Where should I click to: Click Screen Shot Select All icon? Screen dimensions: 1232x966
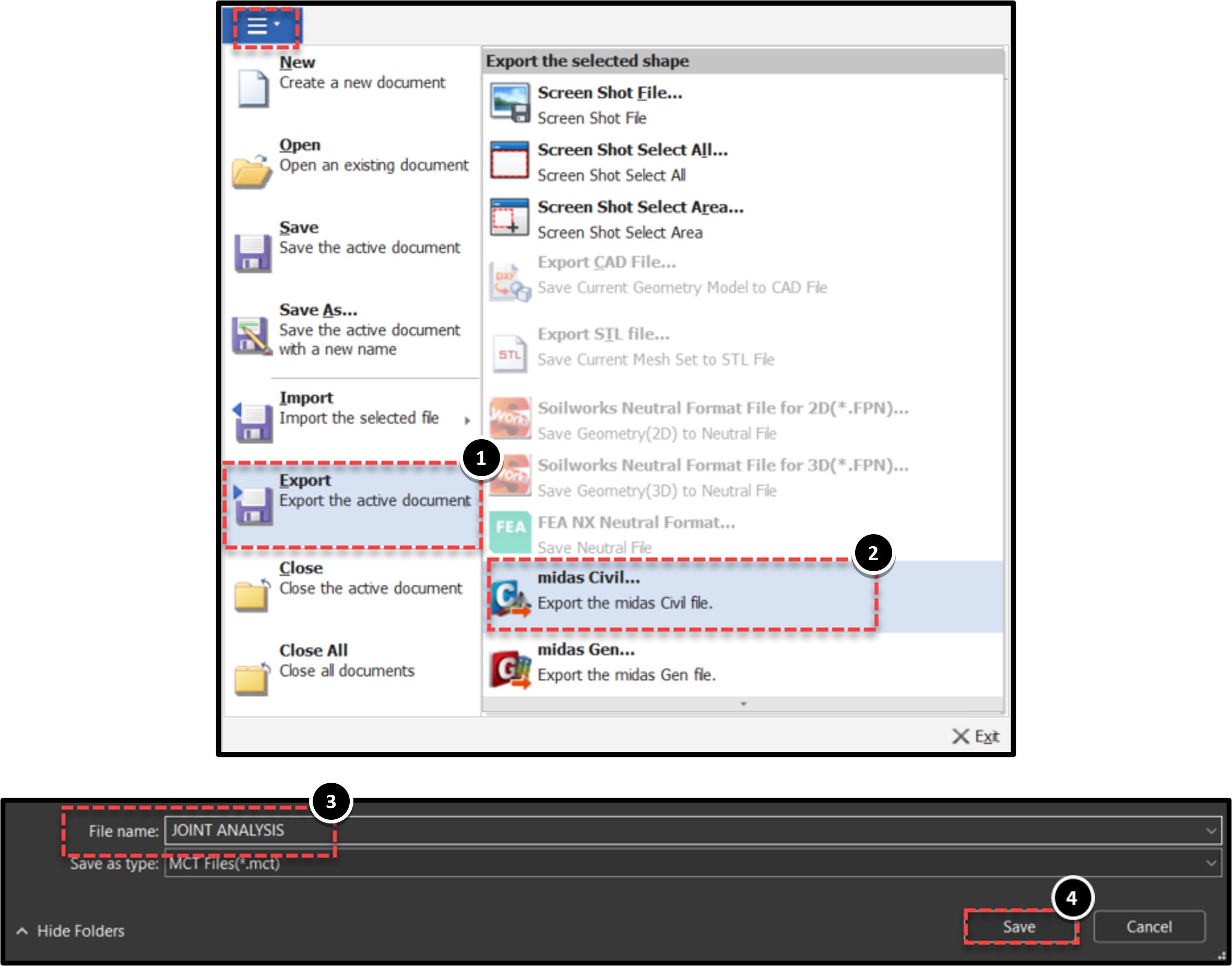click(510, 160)
